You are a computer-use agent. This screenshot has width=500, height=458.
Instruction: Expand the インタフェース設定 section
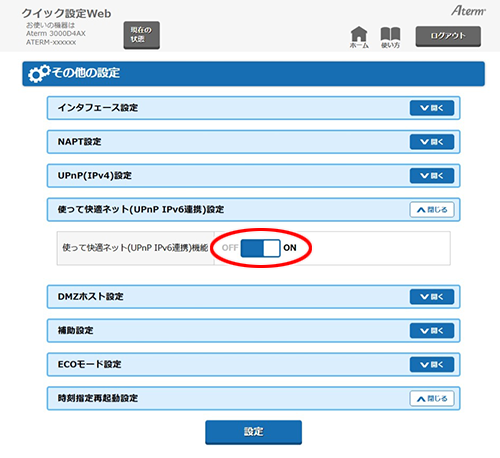432,108
